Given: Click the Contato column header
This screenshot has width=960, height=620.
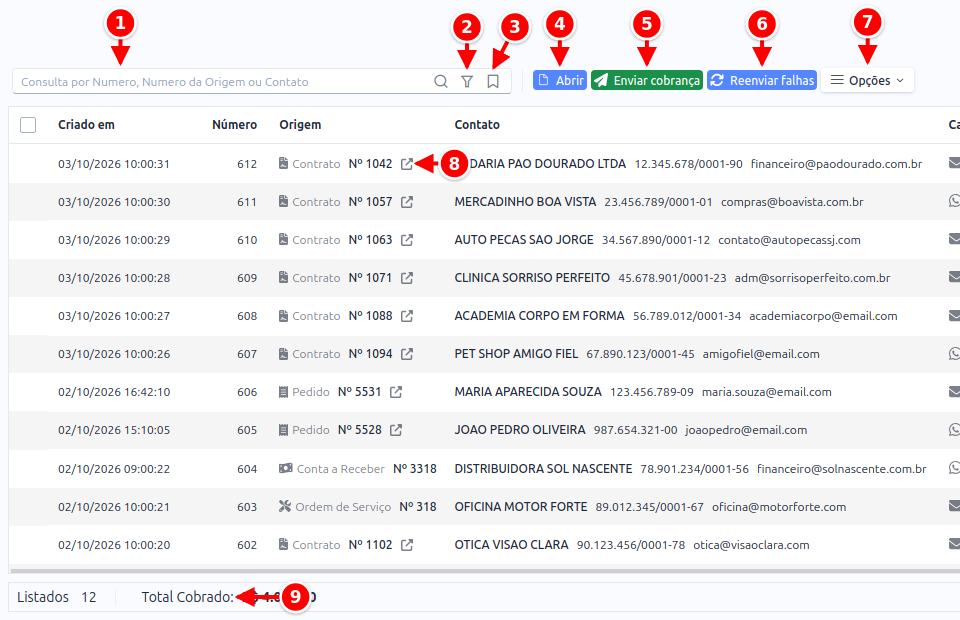Looking at the screenshot, I should (477, 125).
